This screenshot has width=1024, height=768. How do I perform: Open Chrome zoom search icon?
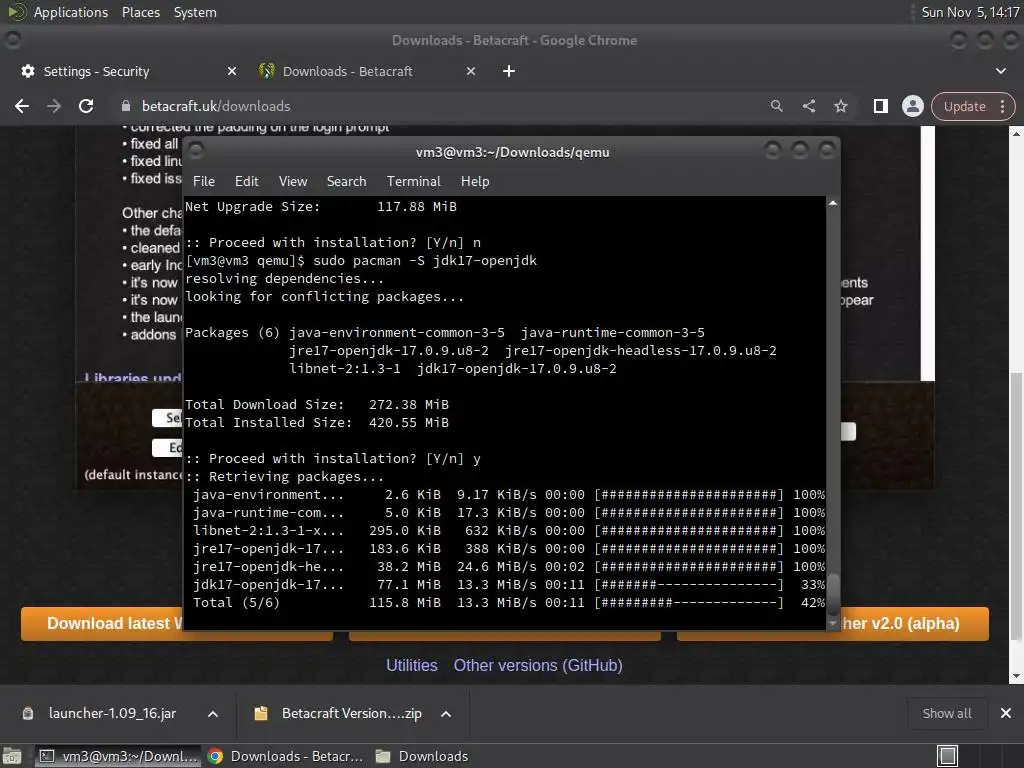(776, 106)
